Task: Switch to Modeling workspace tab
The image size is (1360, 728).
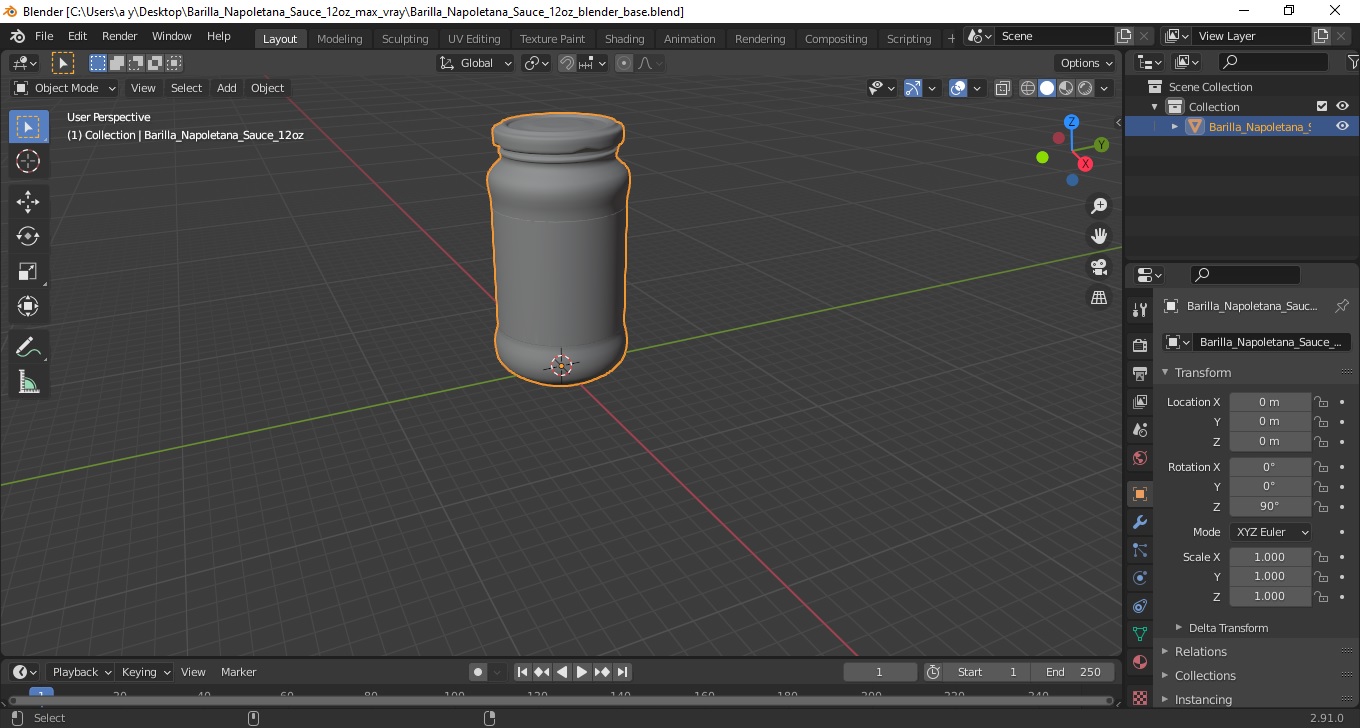Action: click(x=339, y=39)
